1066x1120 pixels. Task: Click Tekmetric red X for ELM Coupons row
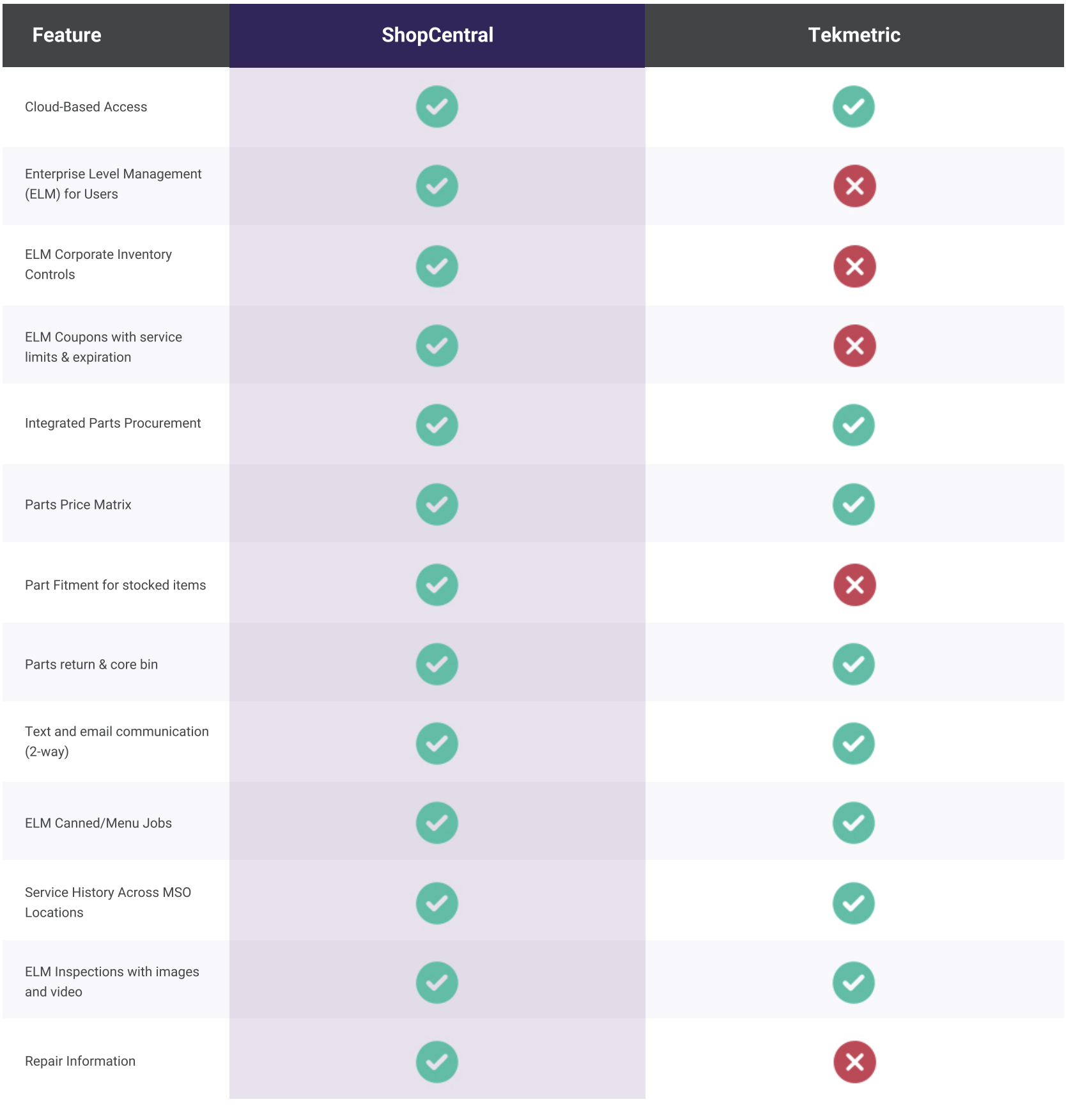point(854,346)
